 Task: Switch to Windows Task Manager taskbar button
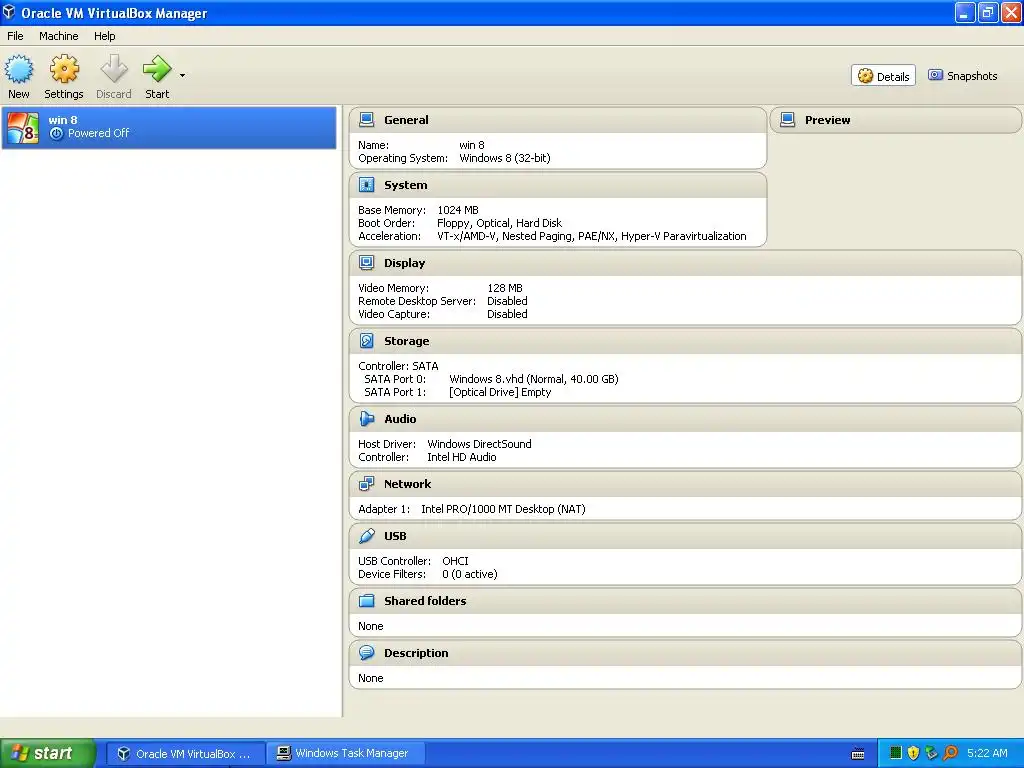click(x=346, y=754)
